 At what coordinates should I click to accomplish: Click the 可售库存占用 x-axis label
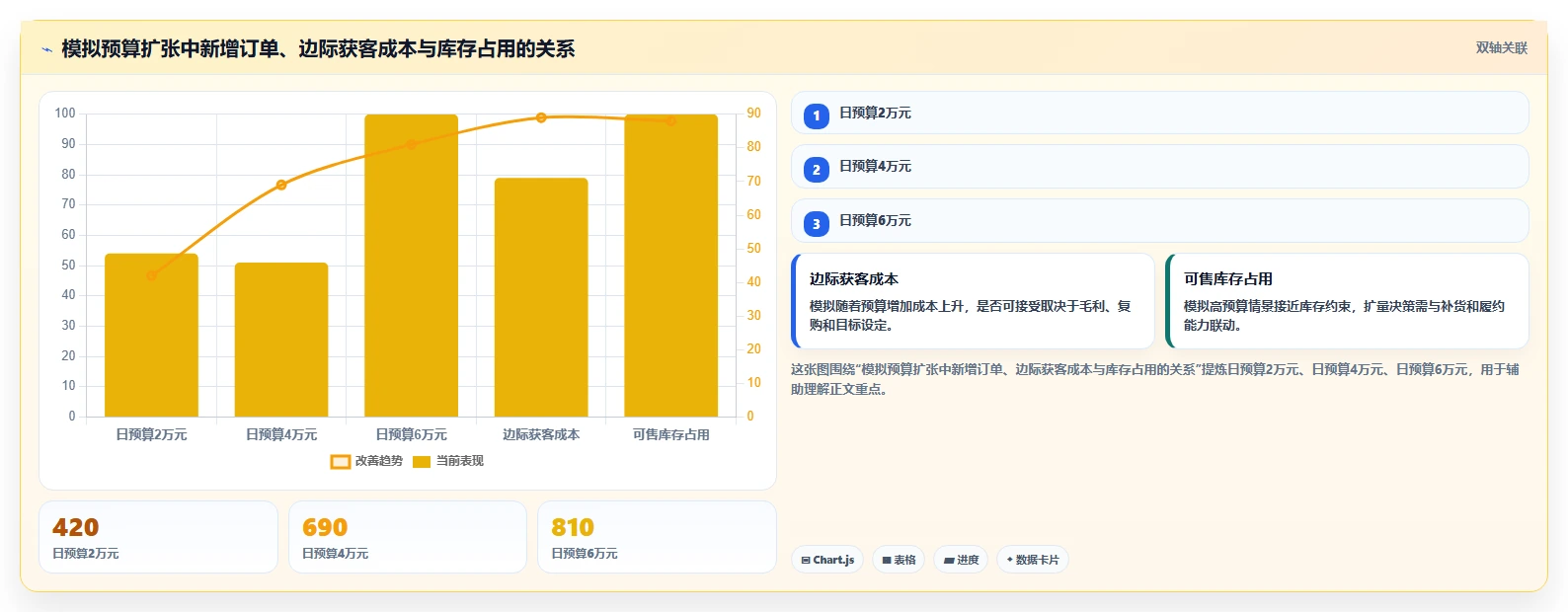(670, 434)
